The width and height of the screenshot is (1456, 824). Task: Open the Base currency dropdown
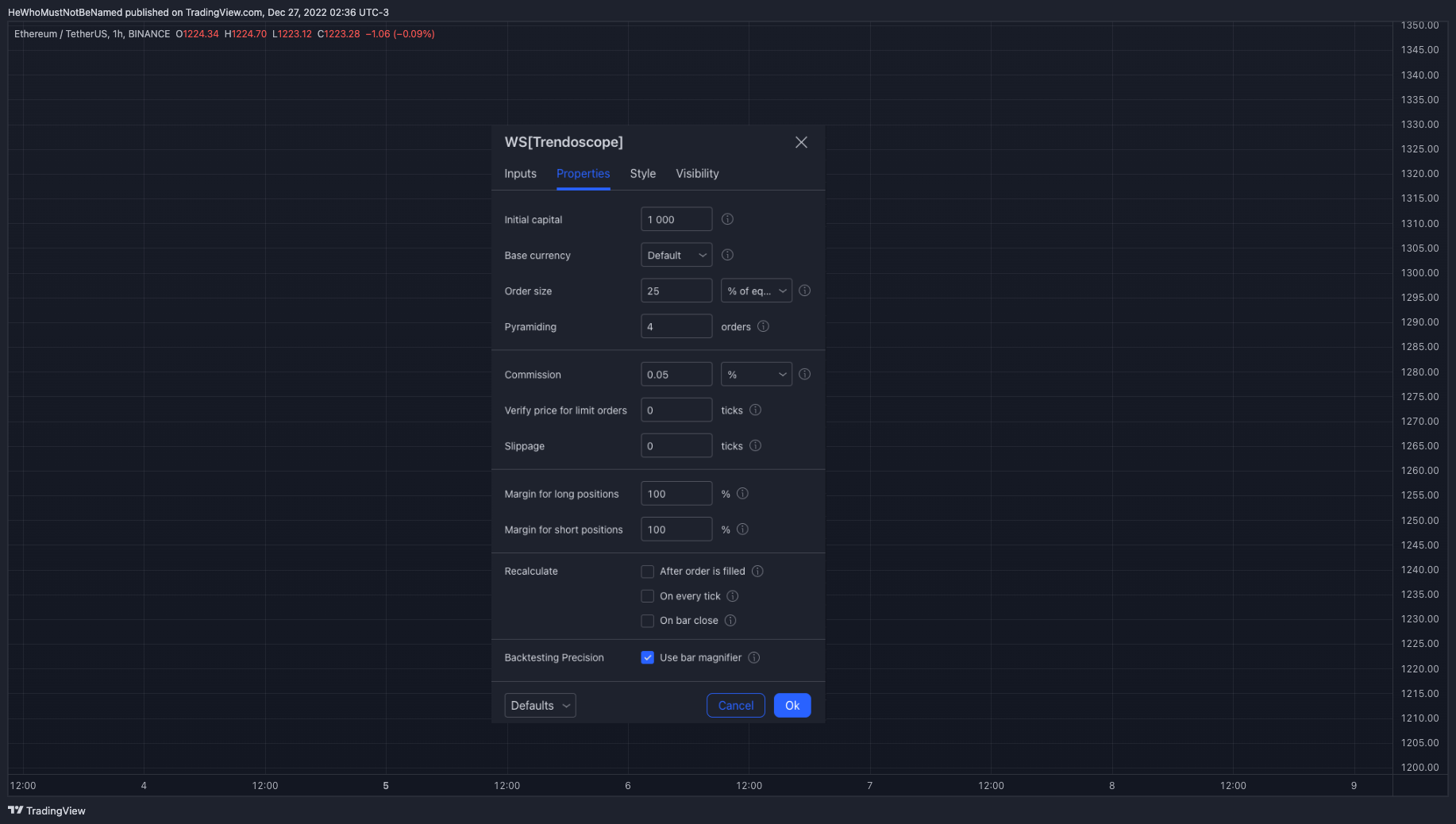pos(676,255)
